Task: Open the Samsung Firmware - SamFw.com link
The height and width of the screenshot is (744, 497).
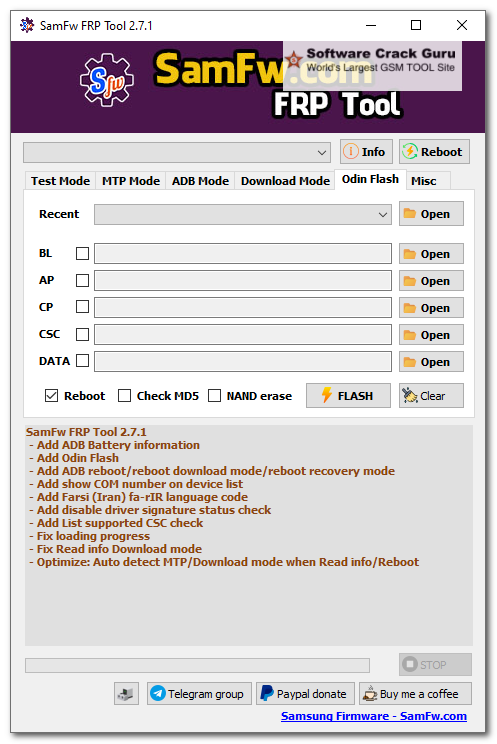Action: click(x=374, y=716)
